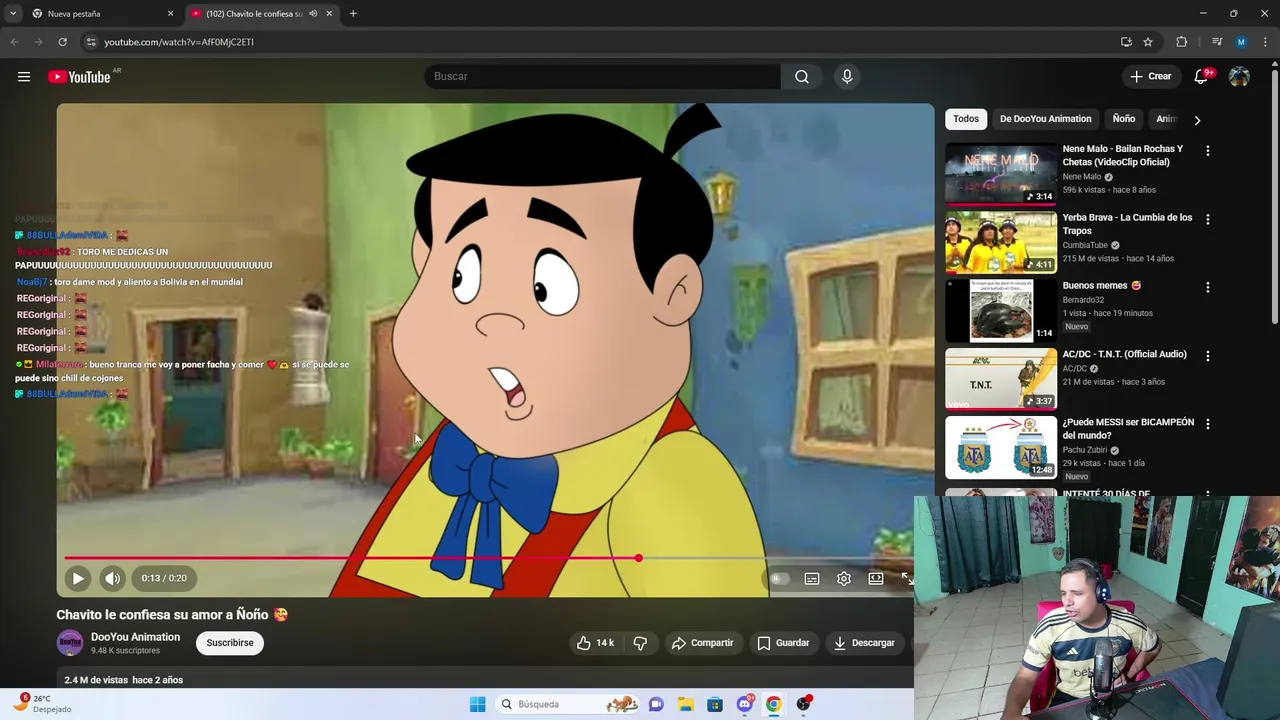The image size is (1280, 720).
Task: Open options for Yerba Brava video
Action: tap(1207, 219)
